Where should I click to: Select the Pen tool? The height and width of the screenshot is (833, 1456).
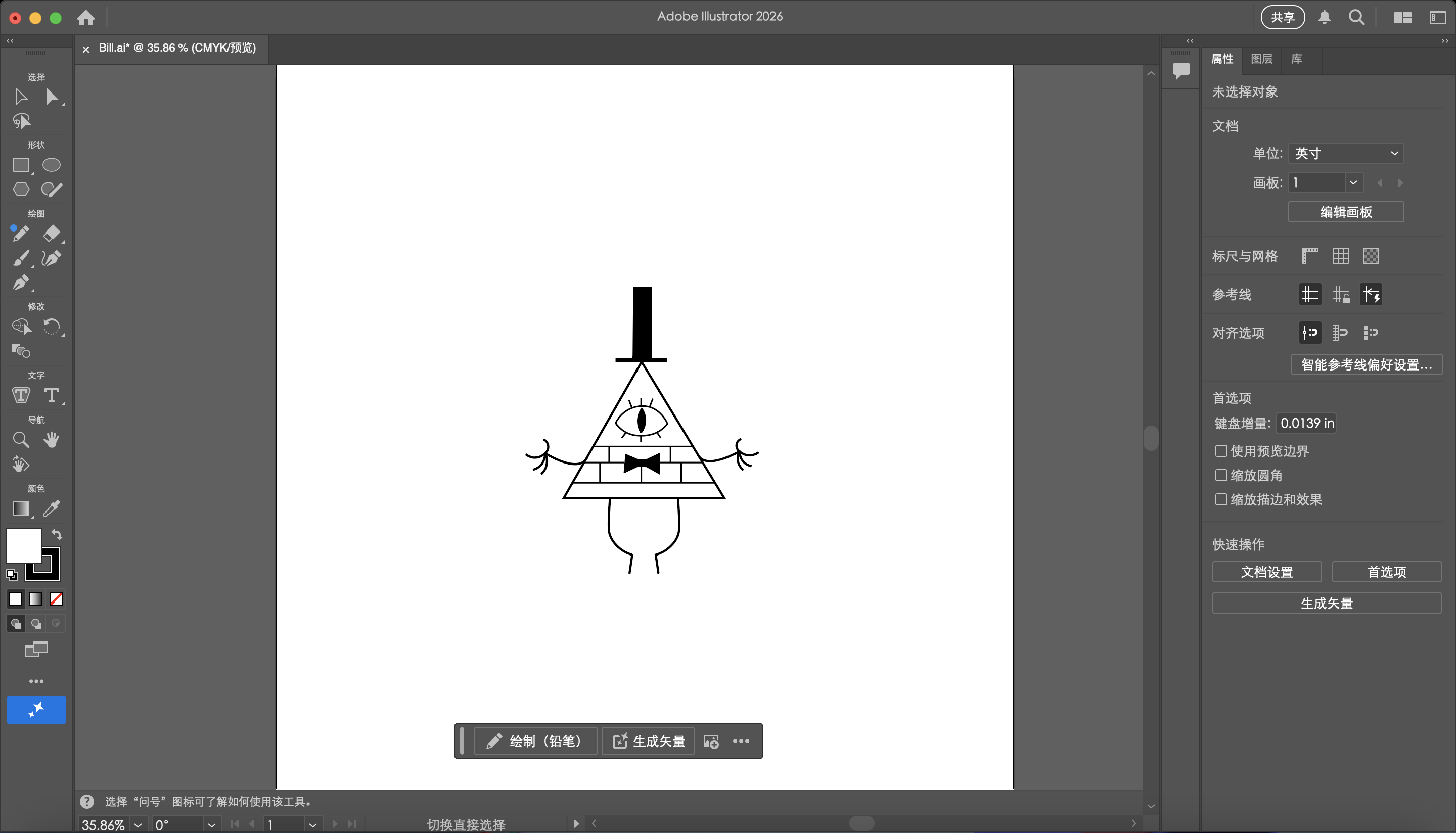pyautogui.click(x=21, y=283)
